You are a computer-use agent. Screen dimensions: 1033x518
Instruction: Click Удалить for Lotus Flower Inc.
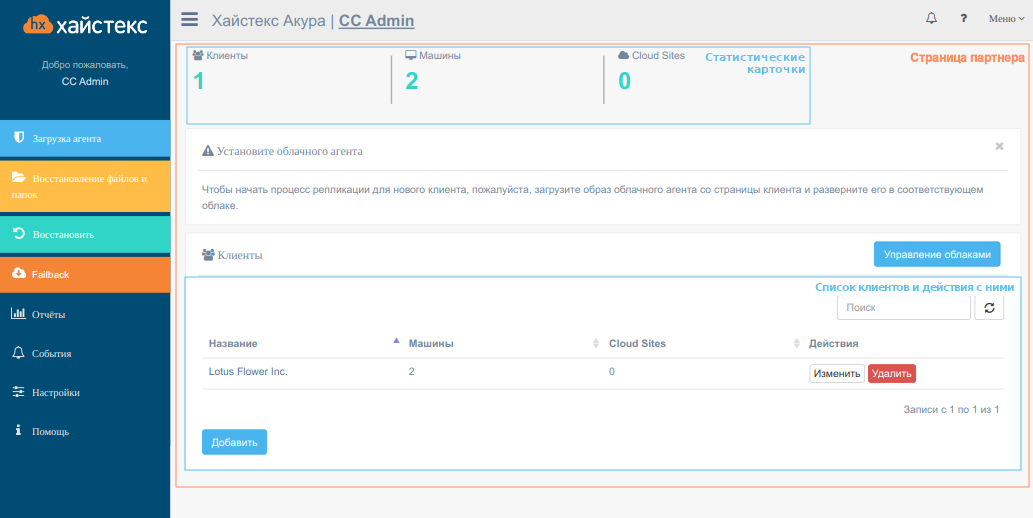891,374
